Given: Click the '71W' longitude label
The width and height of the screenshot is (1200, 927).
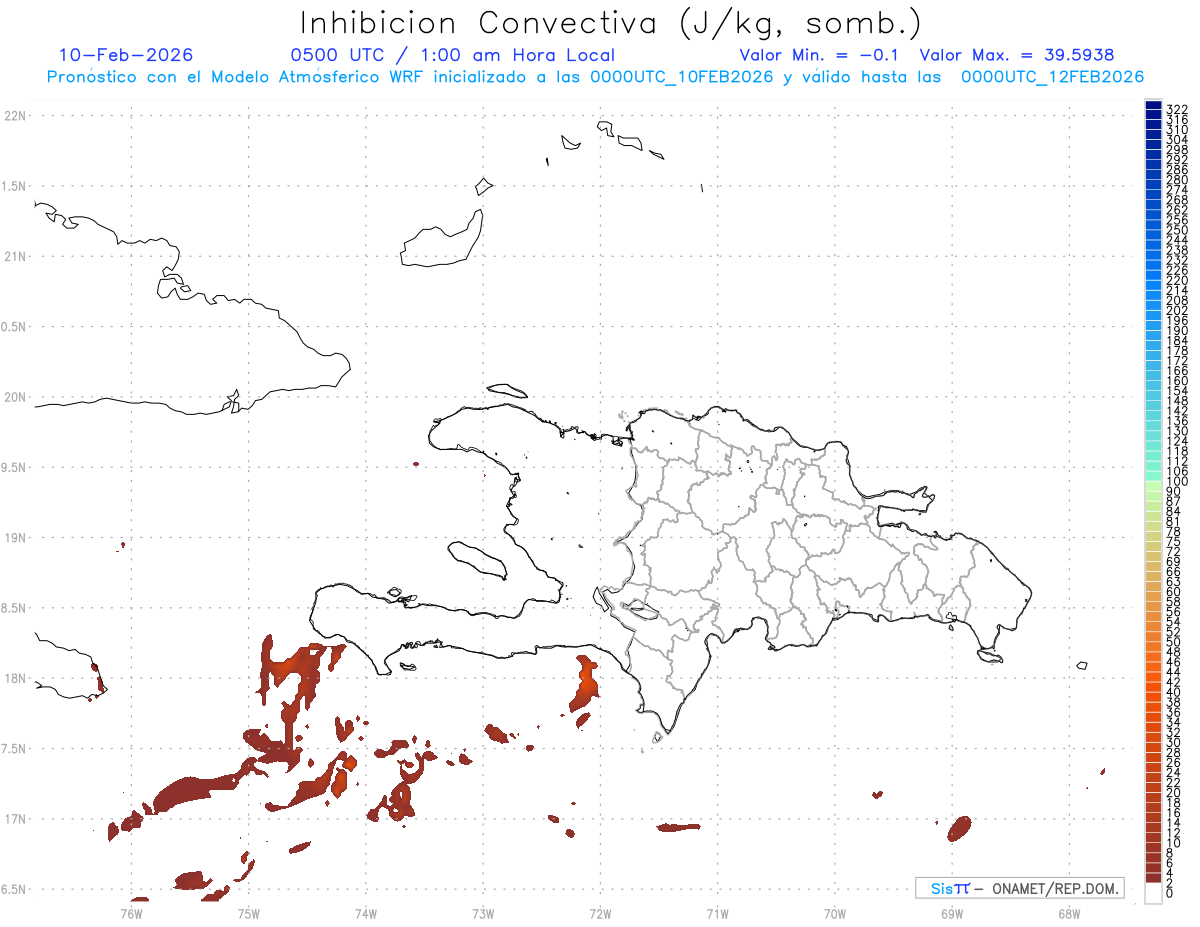Looking at the screenshot, I should pos(717,913).
